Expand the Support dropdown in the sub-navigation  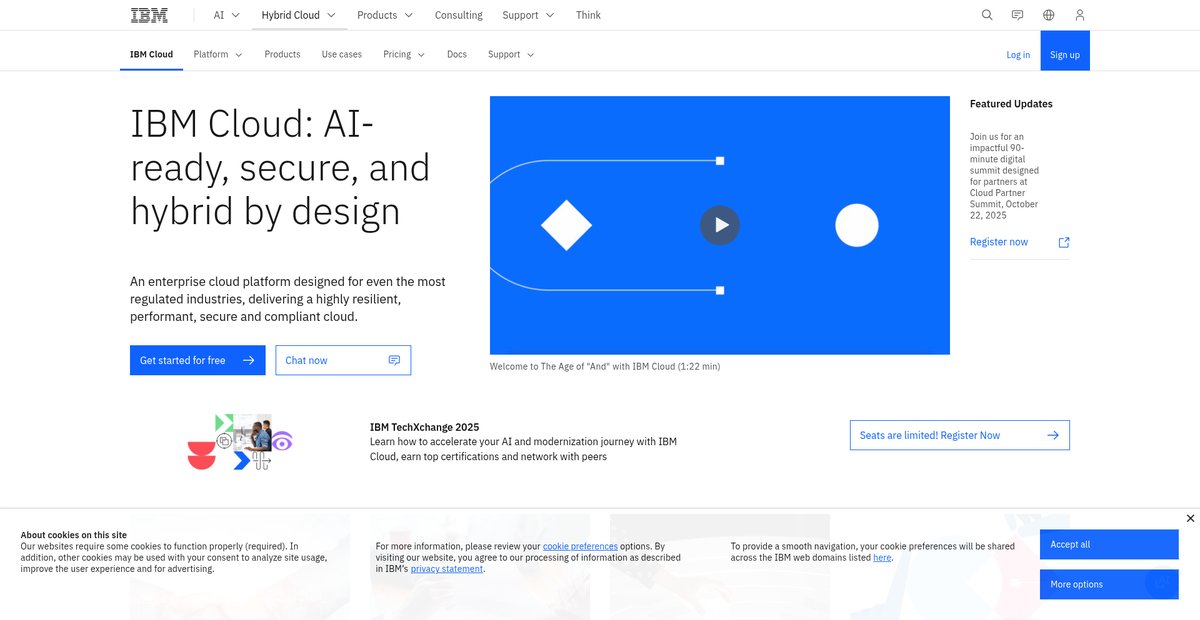click(x=511, y=54)
